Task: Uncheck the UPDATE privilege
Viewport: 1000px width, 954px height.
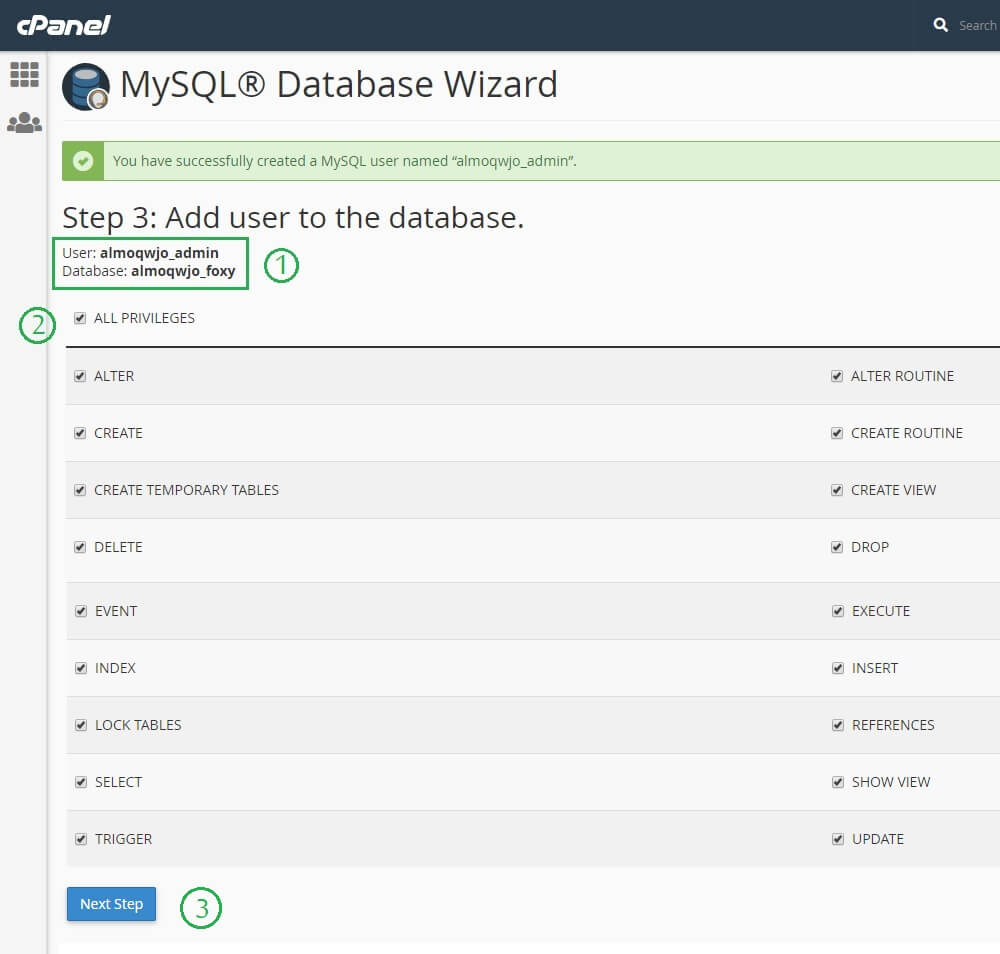Action: pyautogui.click(x=838, y=839)
